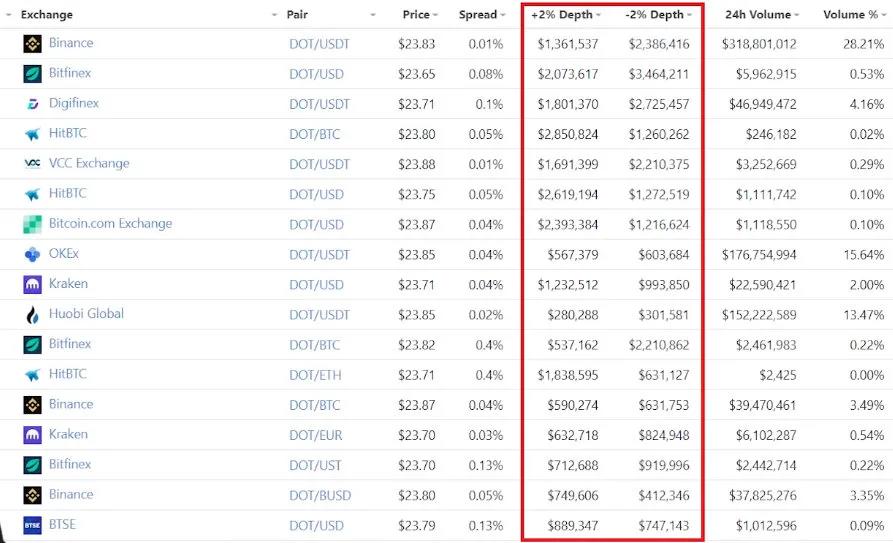Click the BTSE logo icon
Image resolution: width=893 pixels, height=543 pixels.
[x=32, y=525]
